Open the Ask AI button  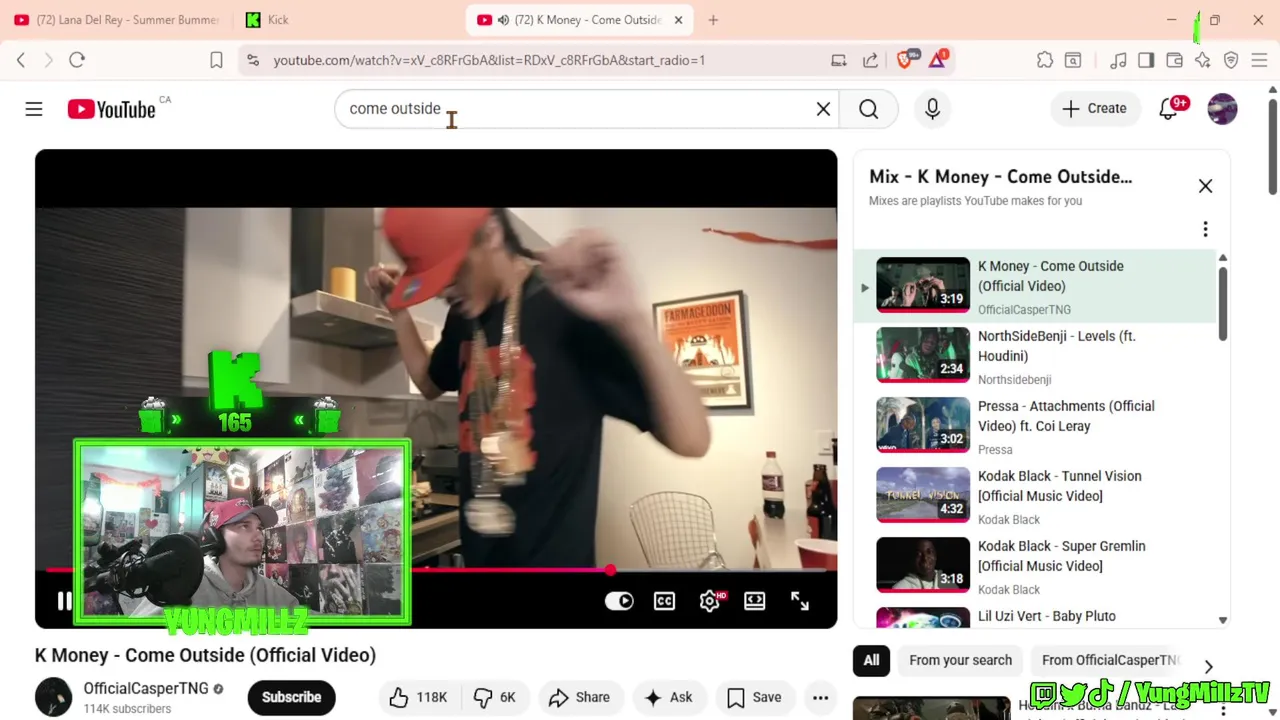coord(669,697)
